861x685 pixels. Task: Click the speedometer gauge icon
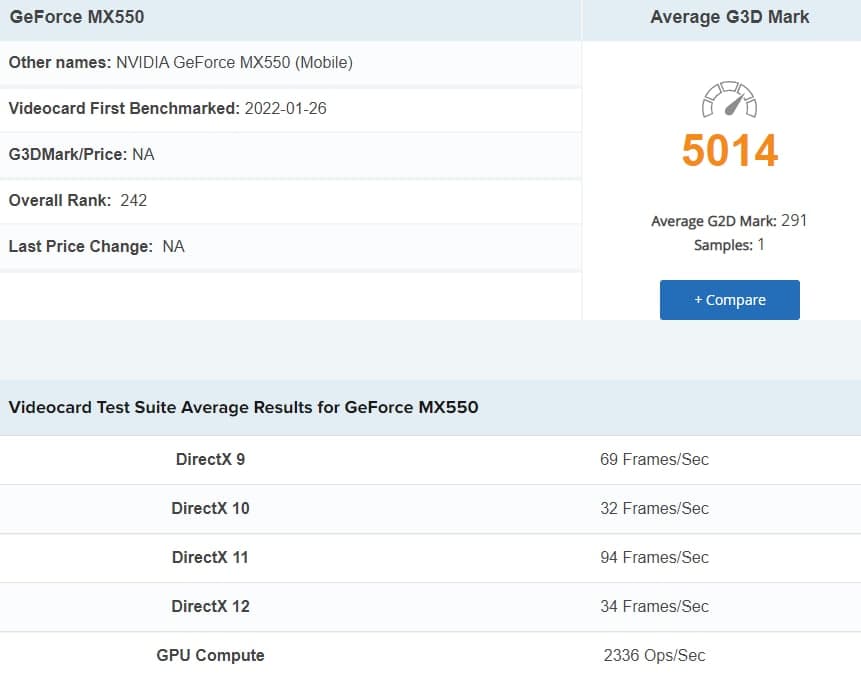tap(729, 100)
